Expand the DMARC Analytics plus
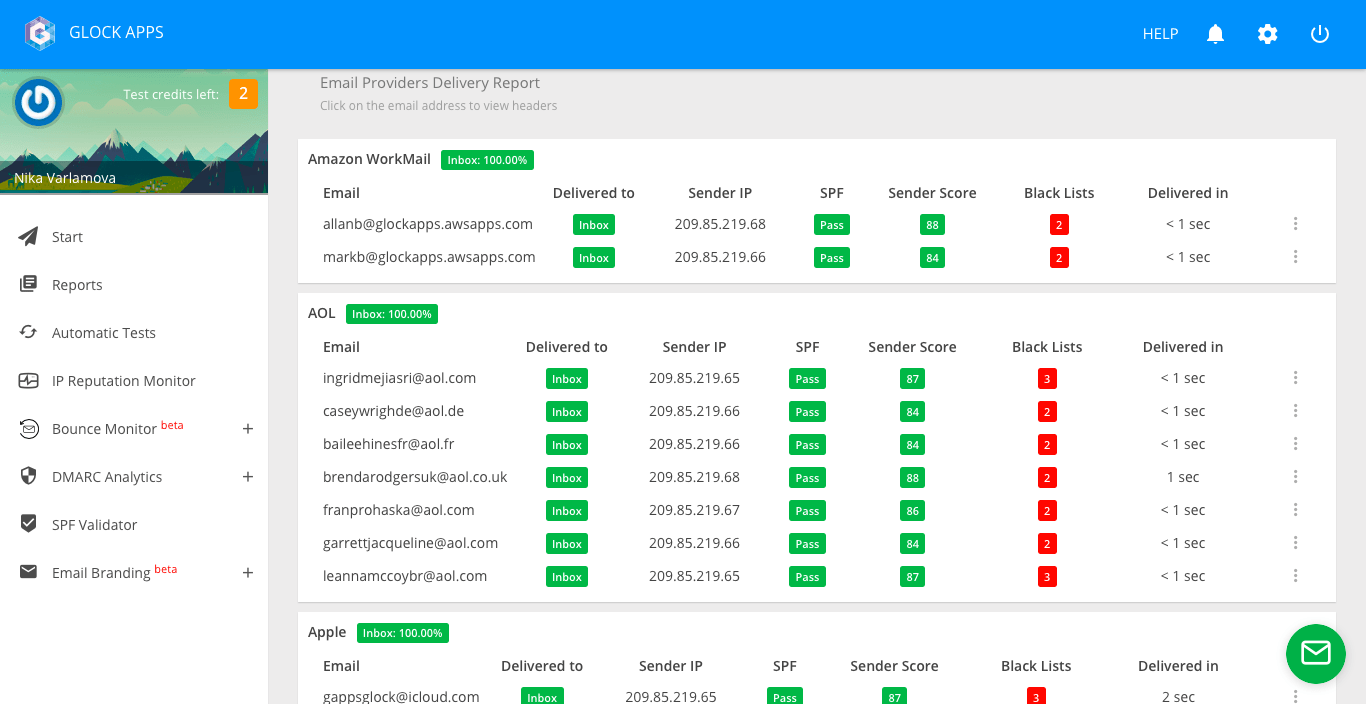1366x704 pixels. pyautogui.click(x=248, y=477)
